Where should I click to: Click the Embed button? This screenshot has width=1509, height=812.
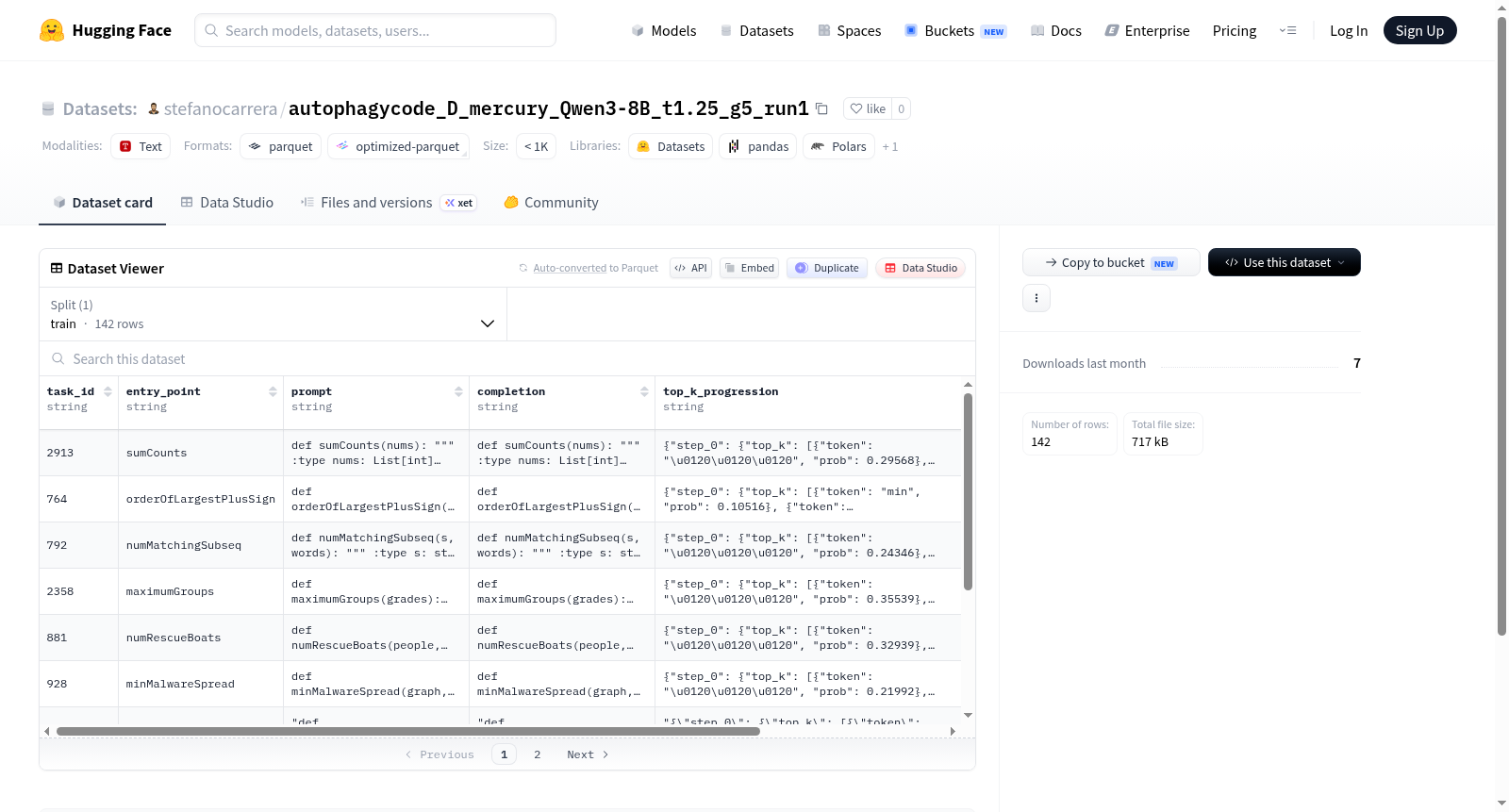(750, 268)
